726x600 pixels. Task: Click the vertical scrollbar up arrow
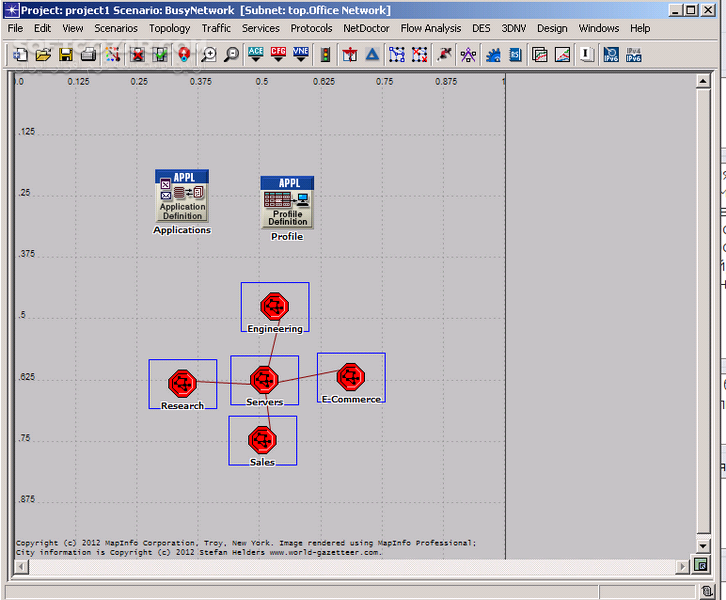click(x=703, y=81)
